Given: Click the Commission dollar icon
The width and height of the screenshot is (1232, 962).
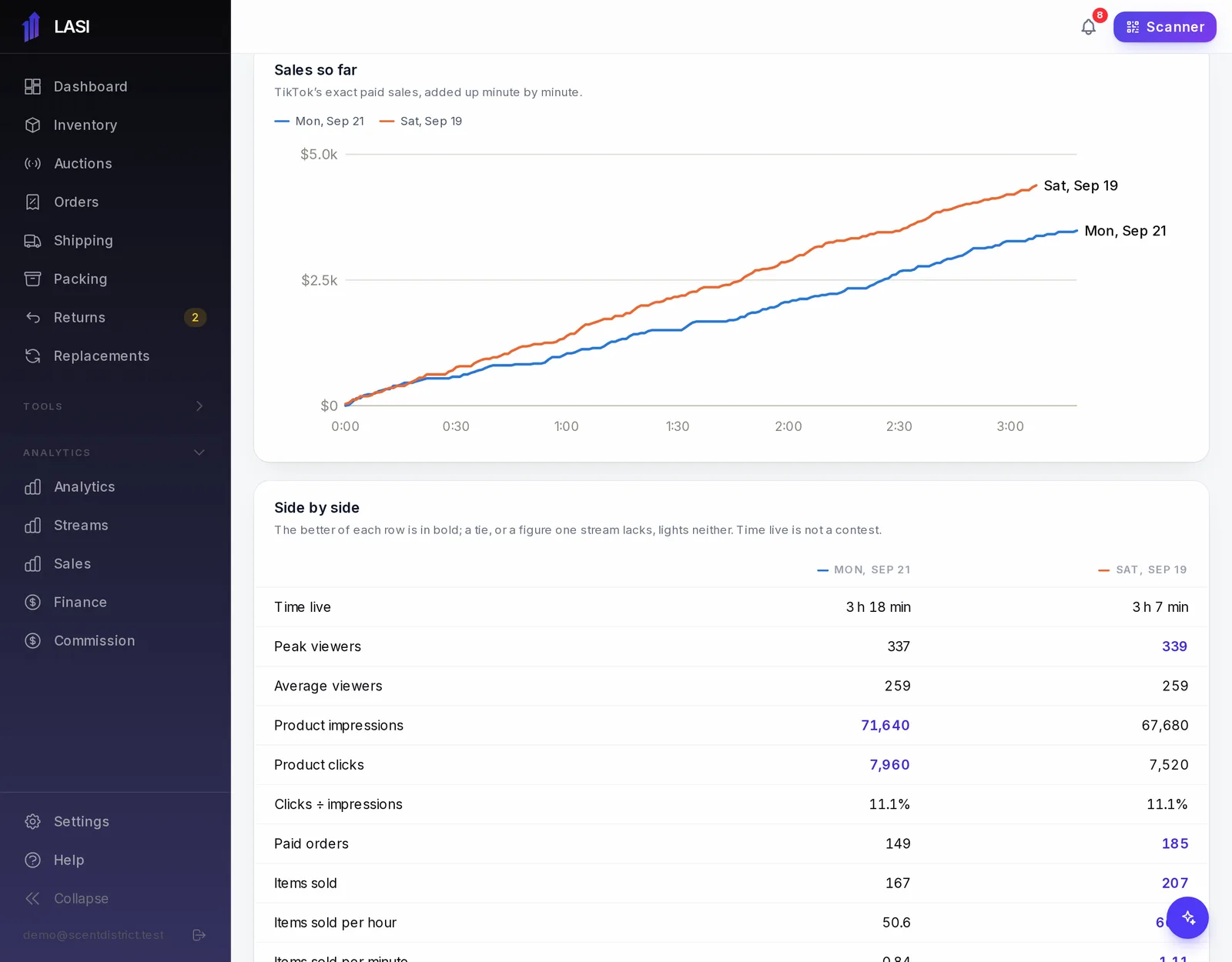Looking at the screenshot, I should [32, 641].
